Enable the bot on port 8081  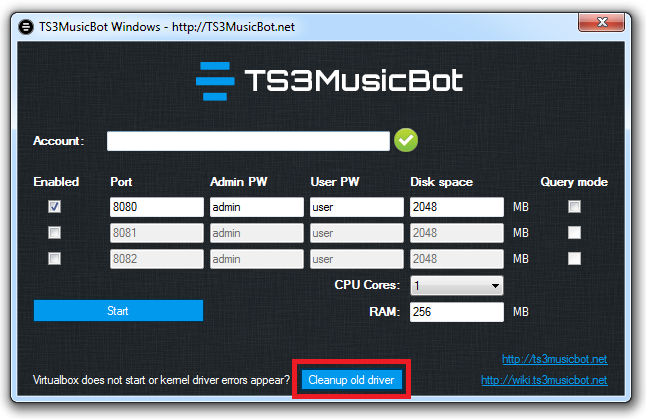click(x=54, y=232)
